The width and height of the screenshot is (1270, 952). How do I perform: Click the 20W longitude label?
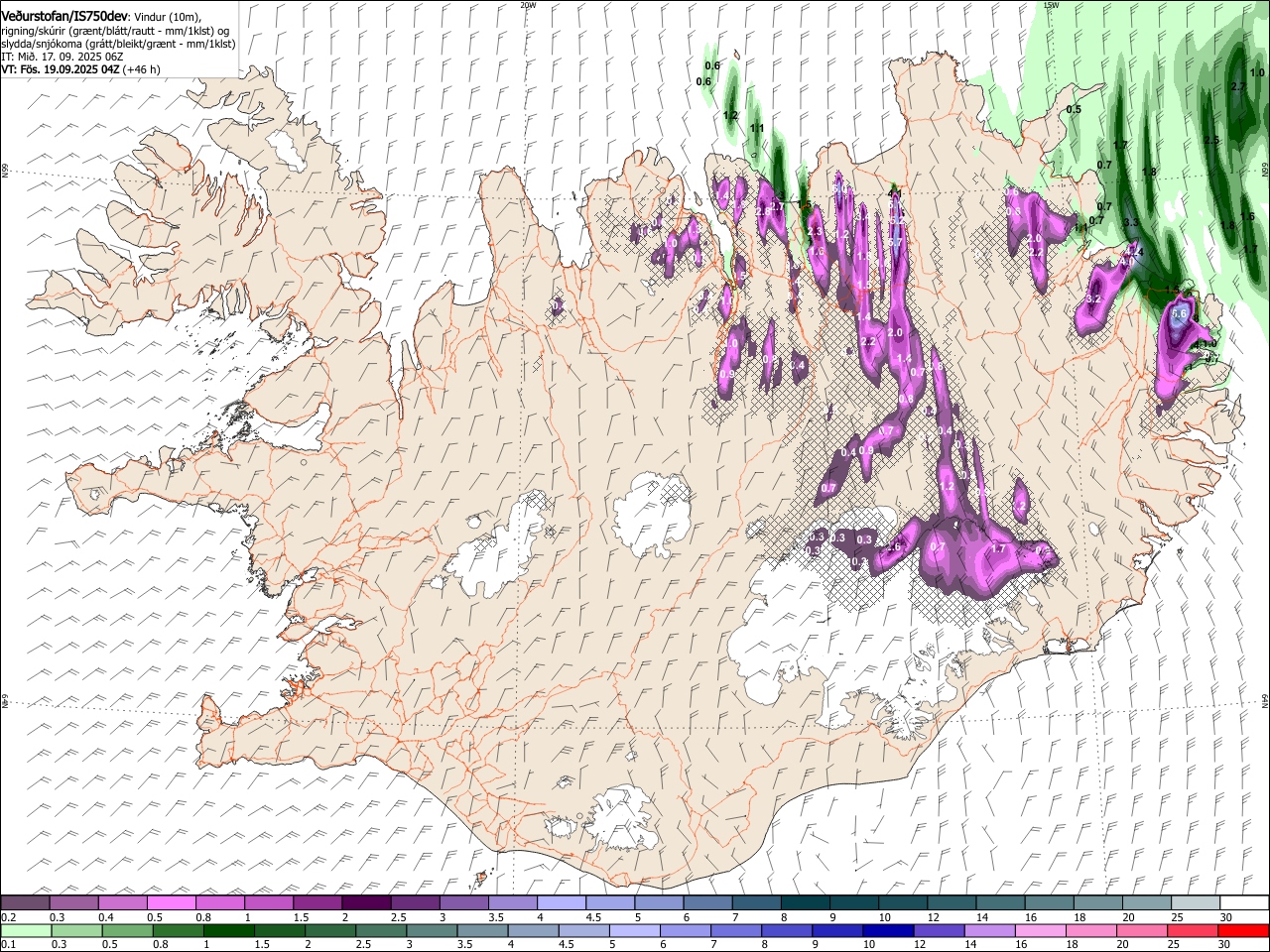pos(528,5)
